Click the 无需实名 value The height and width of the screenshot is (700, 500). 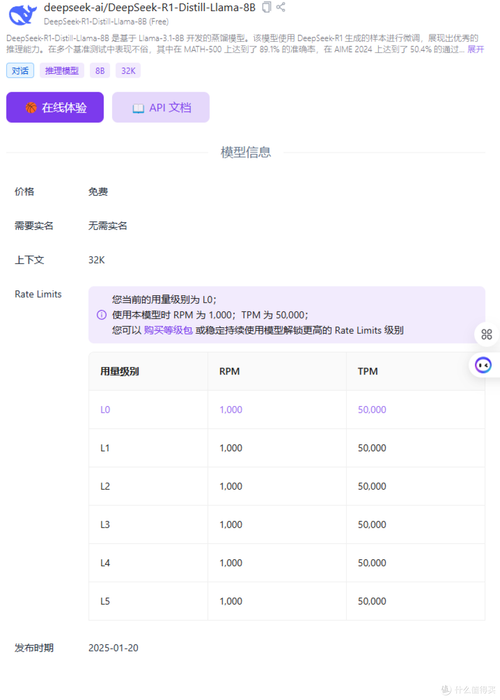point(108,225)
